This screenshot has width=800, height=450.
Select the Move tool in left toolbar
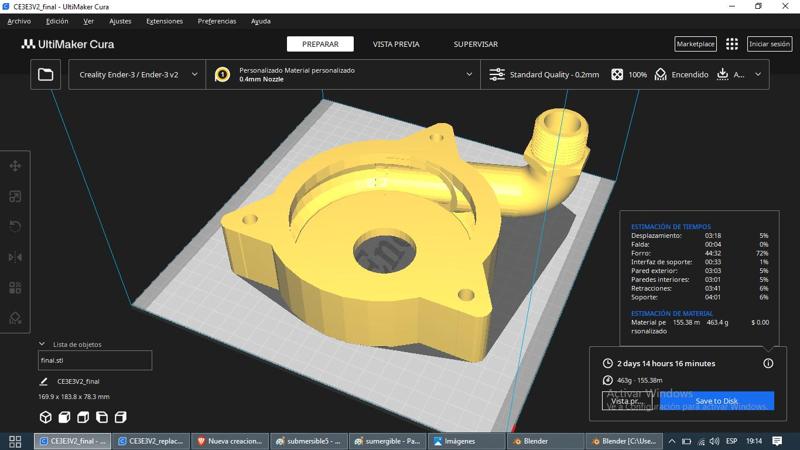(15, 166)
